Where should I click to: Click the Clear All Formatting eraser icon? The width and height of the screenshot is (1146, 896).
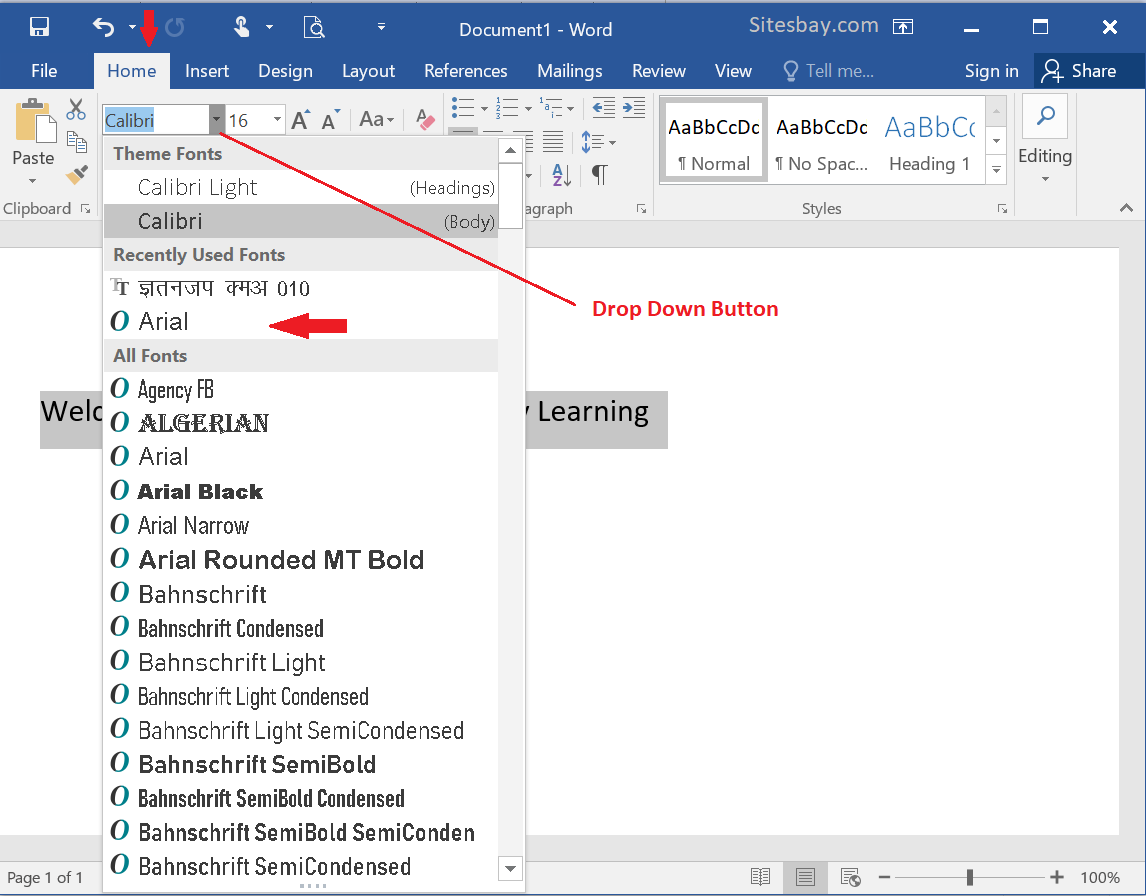point(425,119)
